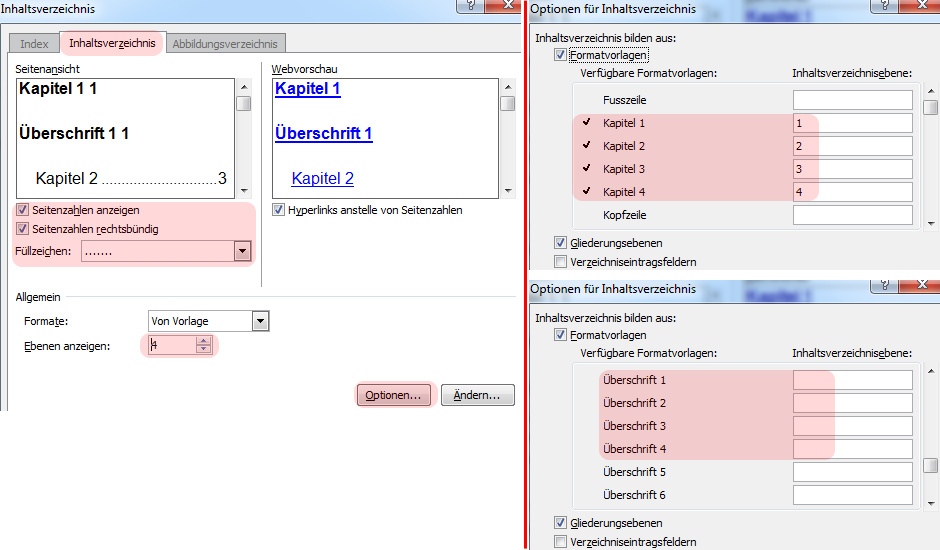Click the level field next to Fusszeile
This screenshot has width=940, height=550.
click(852, 100)
